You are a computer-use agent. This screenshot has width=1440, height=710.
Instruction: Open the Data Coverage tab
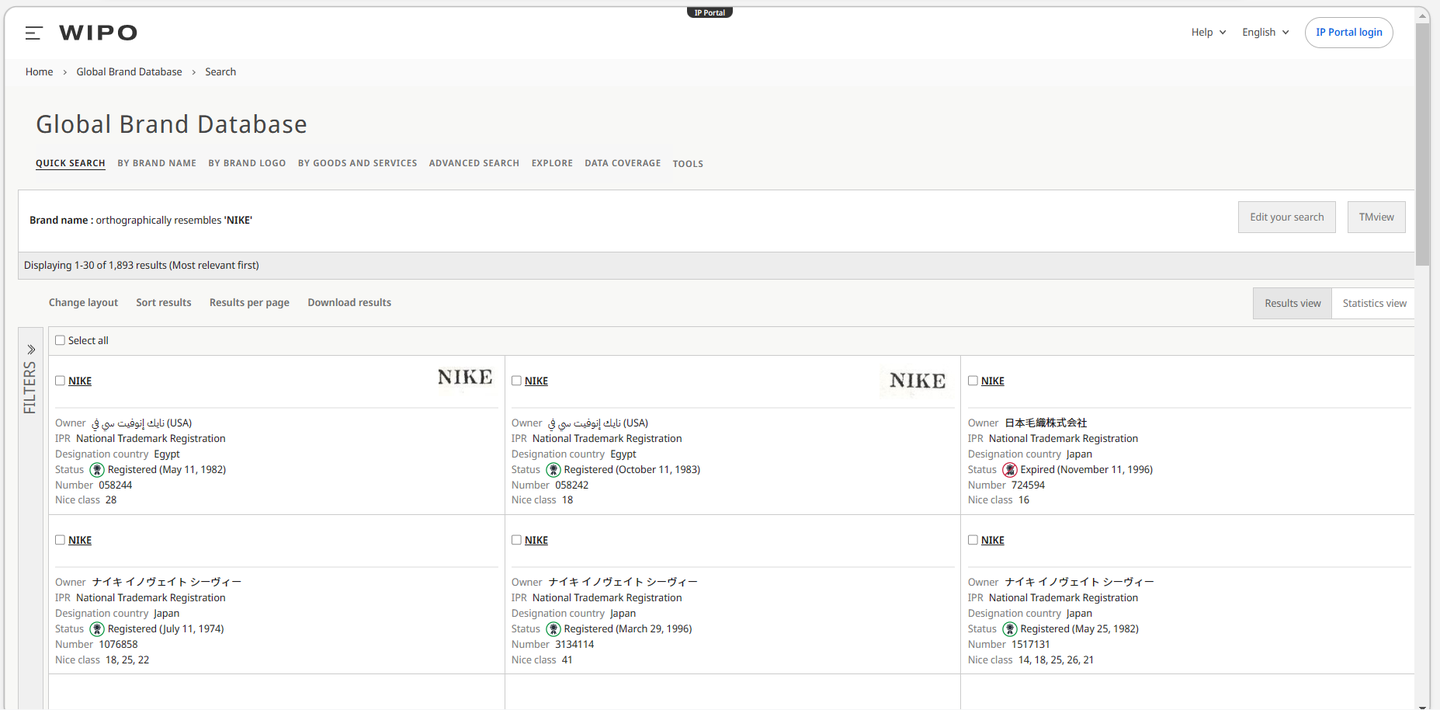pos(622,163)
